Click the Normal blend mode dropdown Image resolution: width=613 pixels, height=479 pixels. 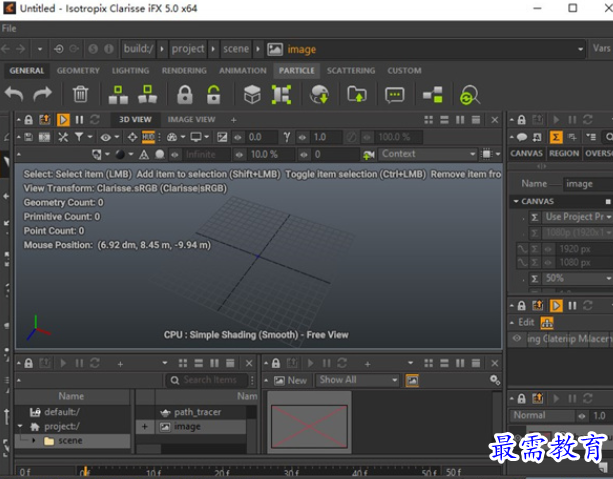pyautogui.click(x=541, y=415)
